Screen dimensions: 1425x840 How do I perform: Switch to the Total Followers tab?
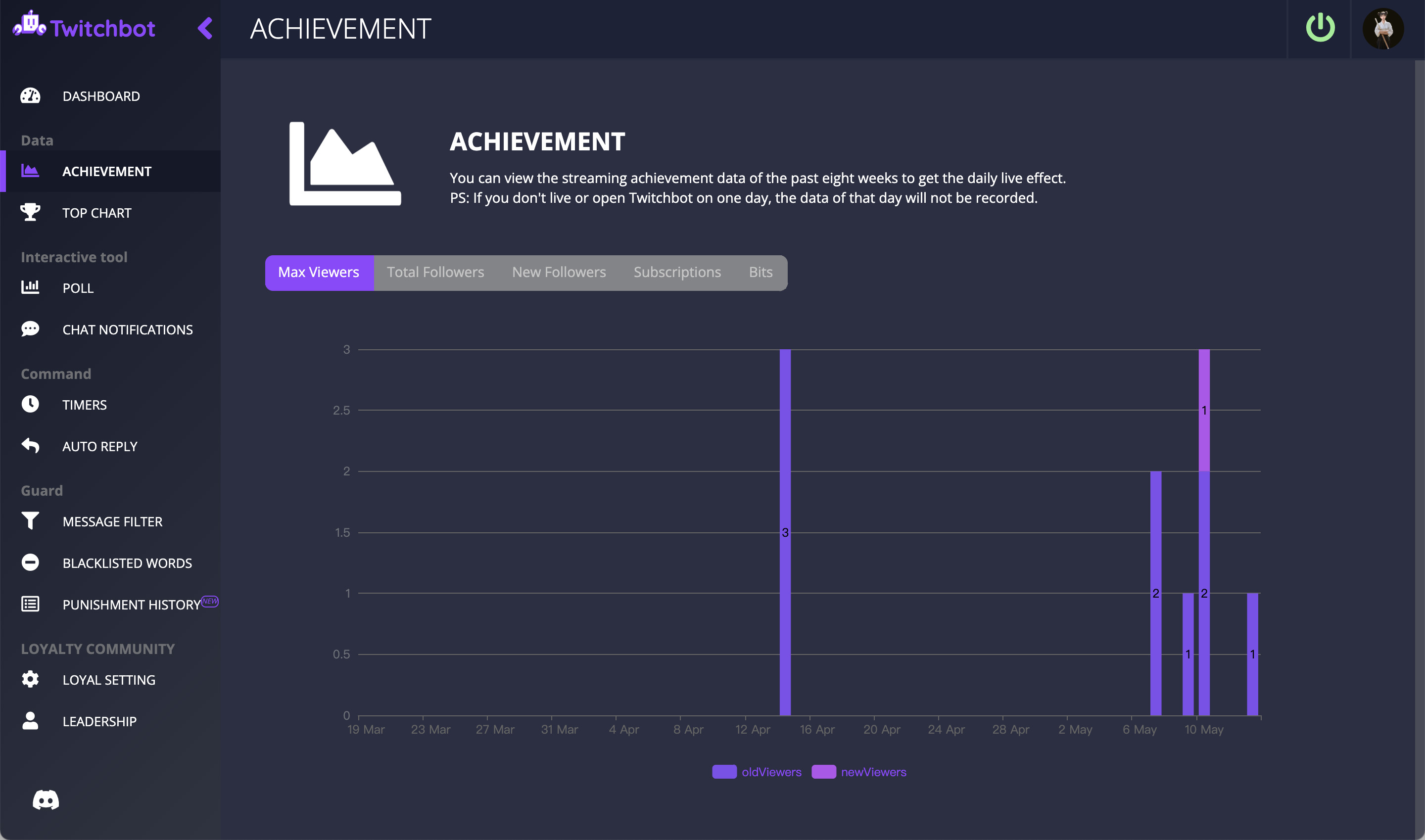click(x=435, y=272)
